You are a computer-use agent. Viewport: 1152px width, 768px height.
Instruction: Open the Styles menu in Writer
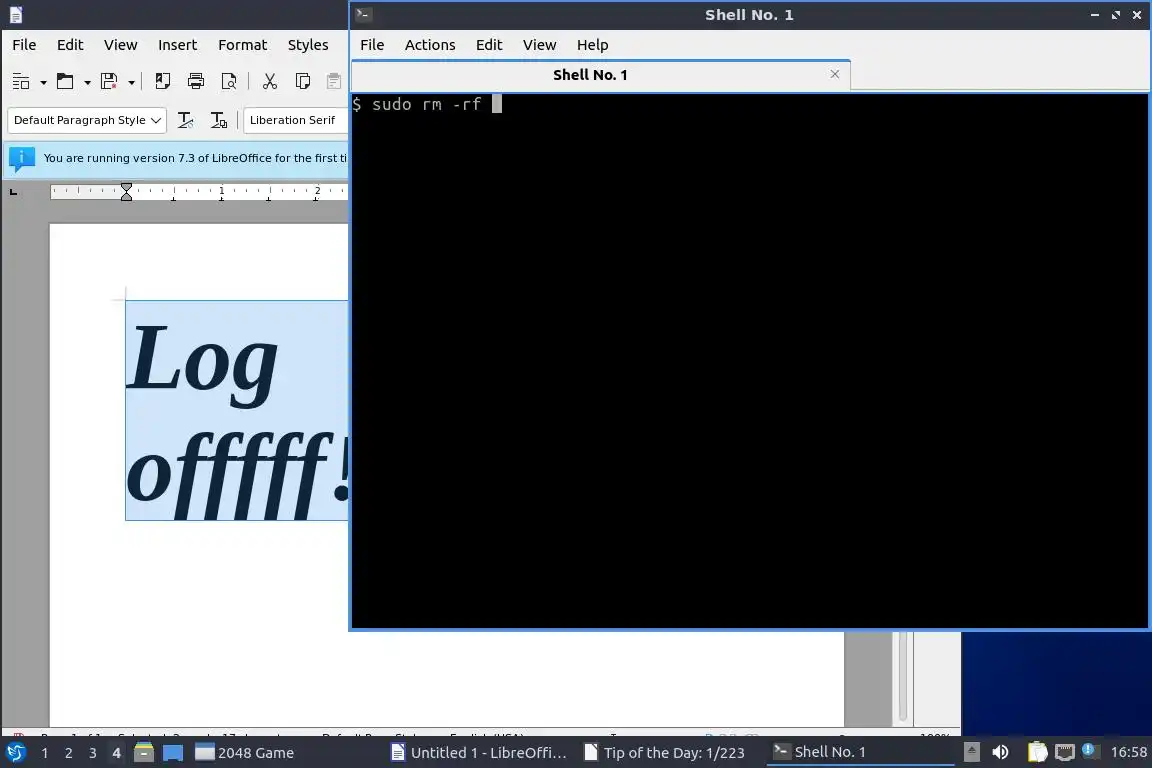click(308, 45)
